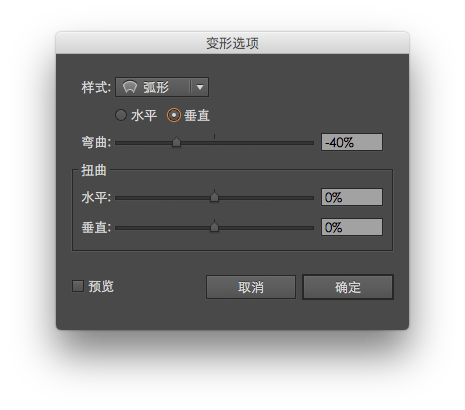Click the 取消 button

251,287
